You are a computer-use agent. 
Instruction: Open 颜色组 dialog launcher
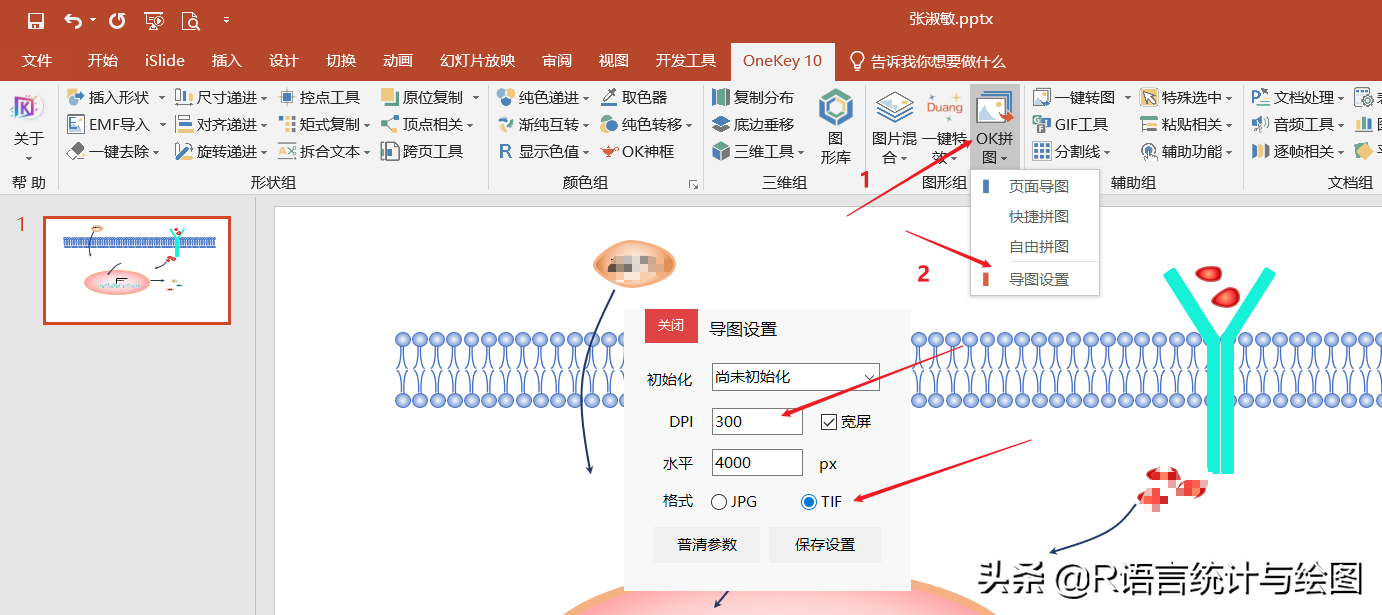[691, 184]
